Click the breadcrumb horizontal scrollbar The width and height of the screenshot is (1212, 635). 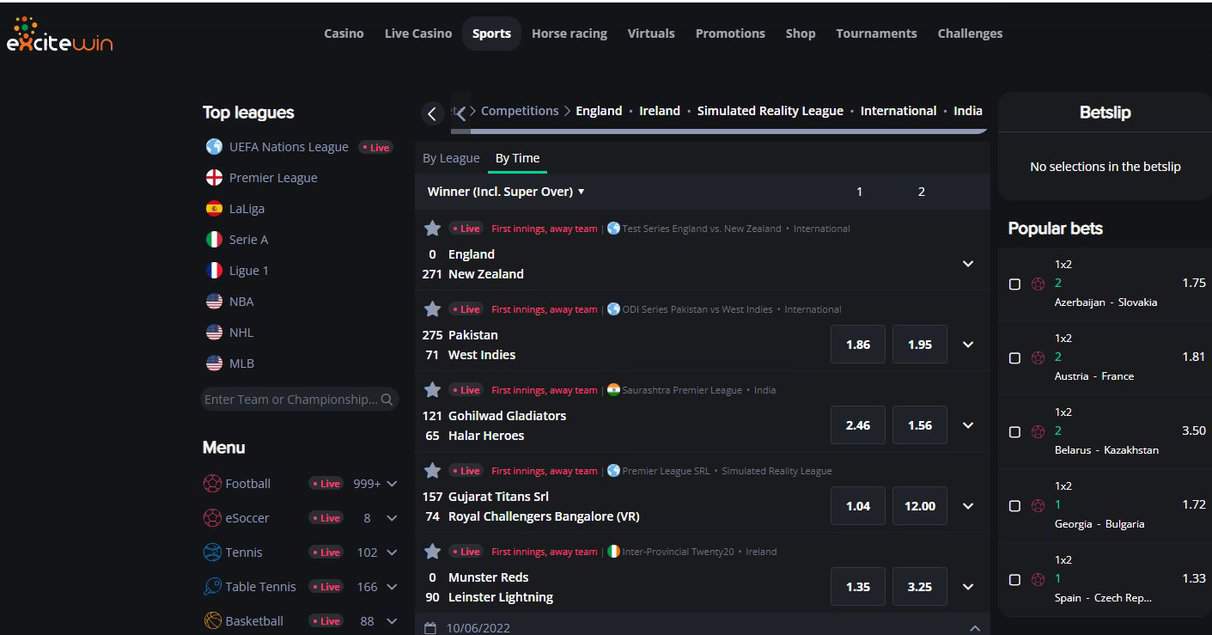click(721, 130)
